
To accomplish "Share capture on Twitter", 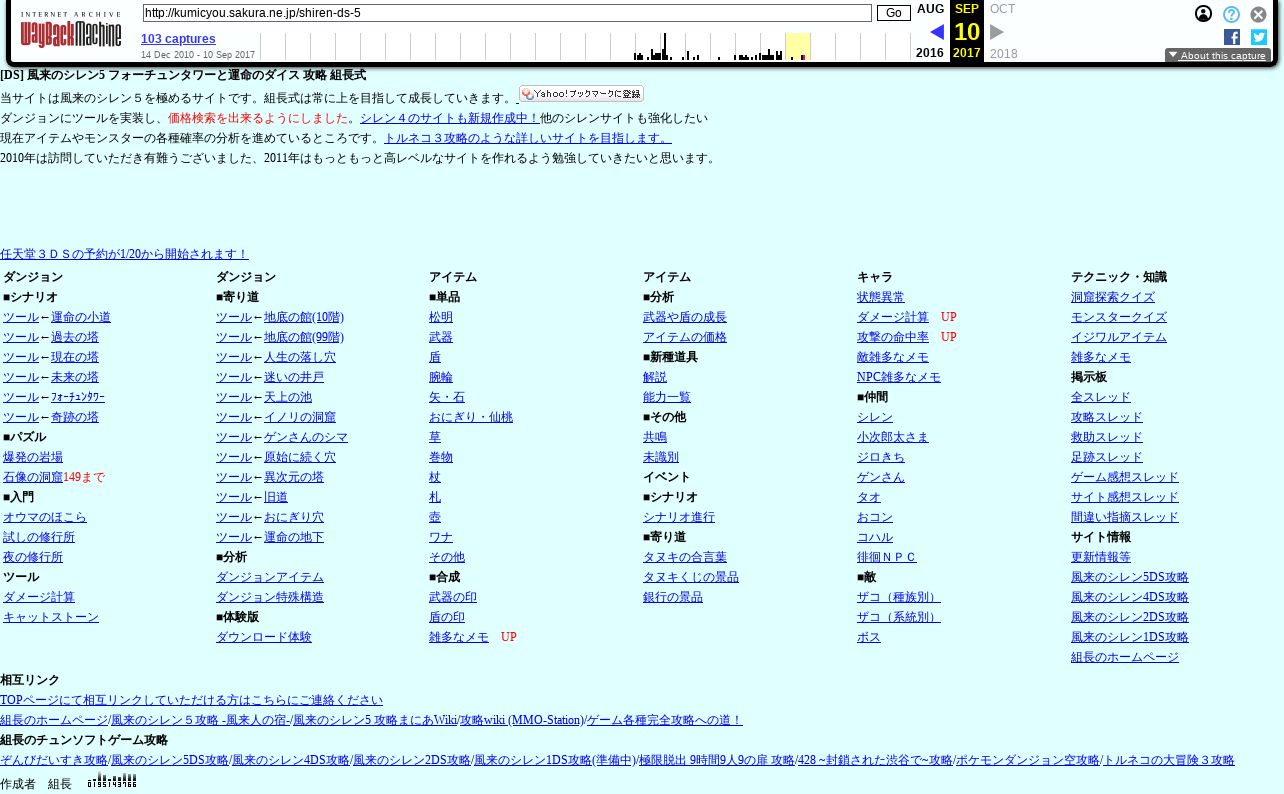I will [1258, 37].
